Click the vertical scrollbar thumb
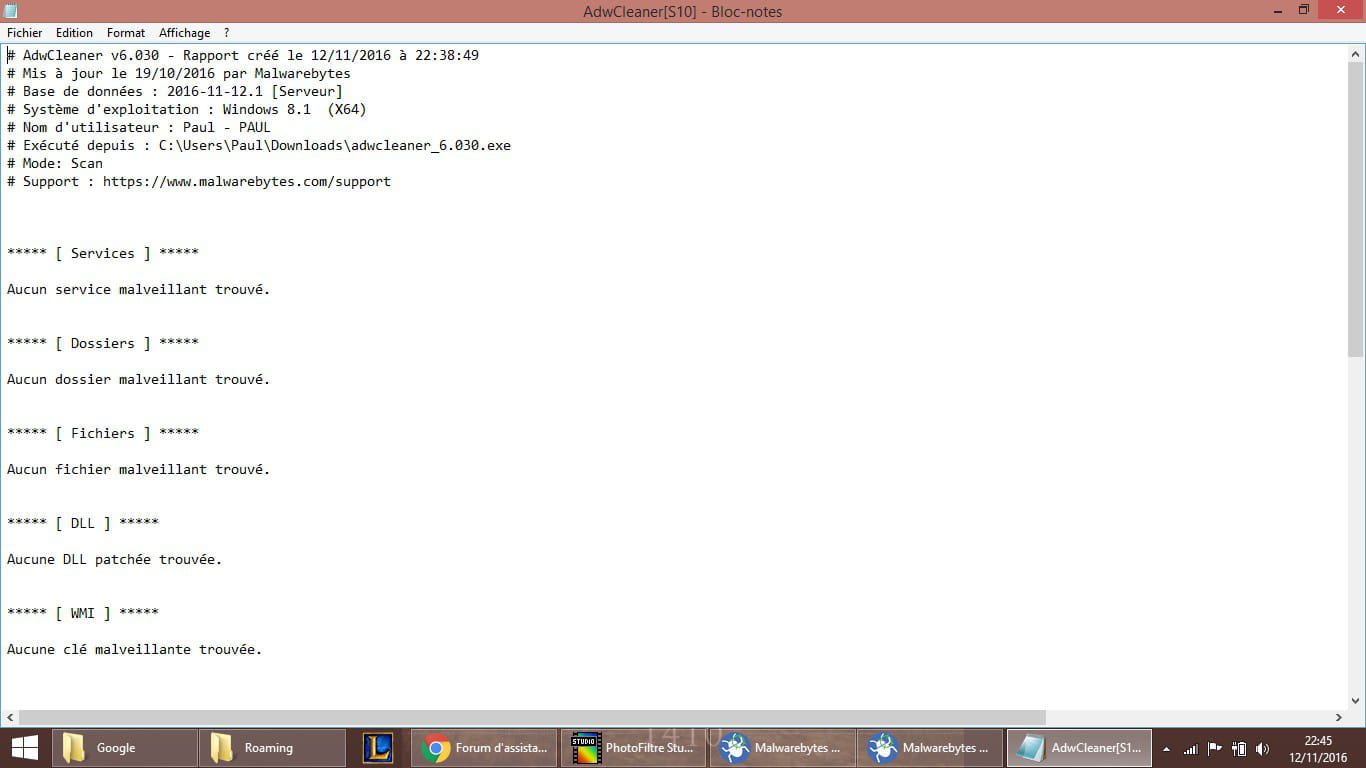The width and height of the screenshot is (1366, 768). click(1356, 209)
